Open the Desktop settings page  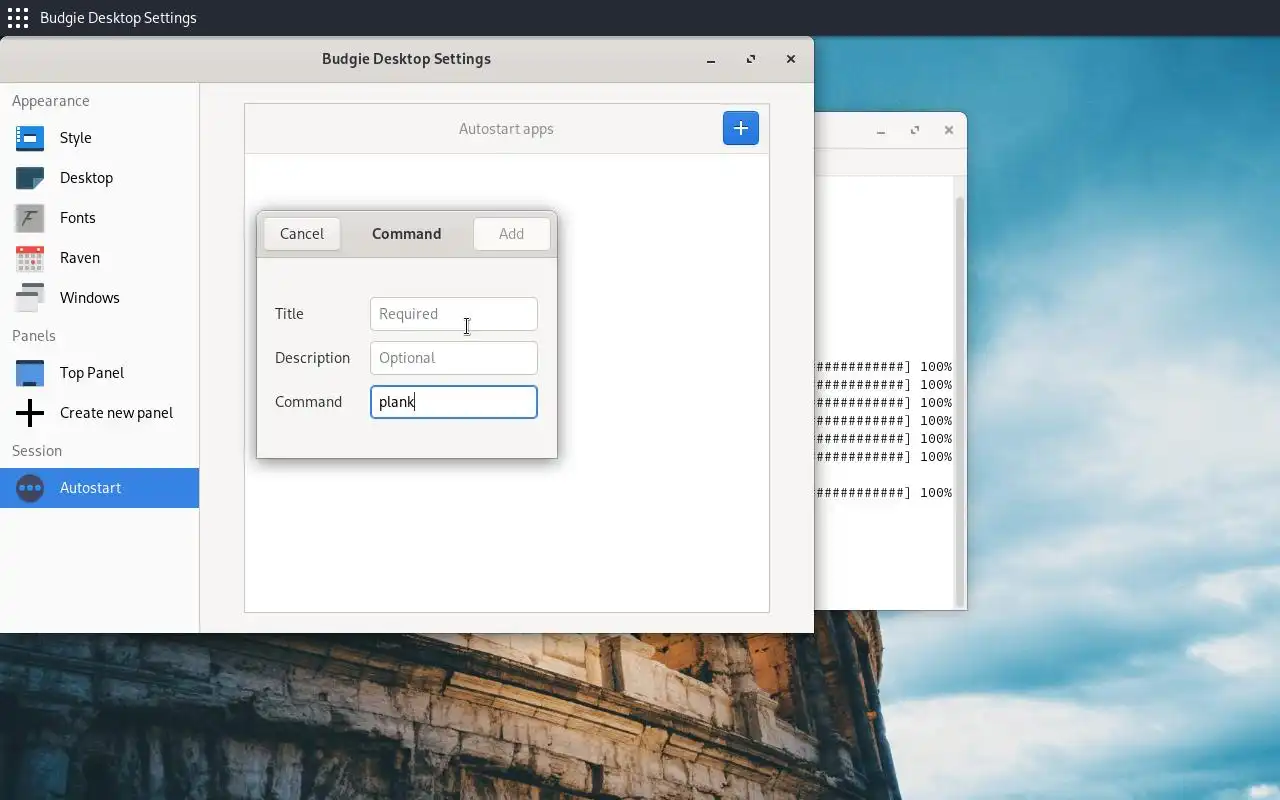[99, 178]
